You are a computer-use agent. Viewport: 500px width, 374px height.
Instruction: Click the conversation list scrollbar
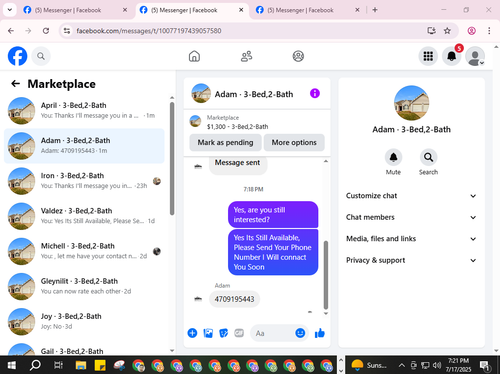tap(172, 159)
